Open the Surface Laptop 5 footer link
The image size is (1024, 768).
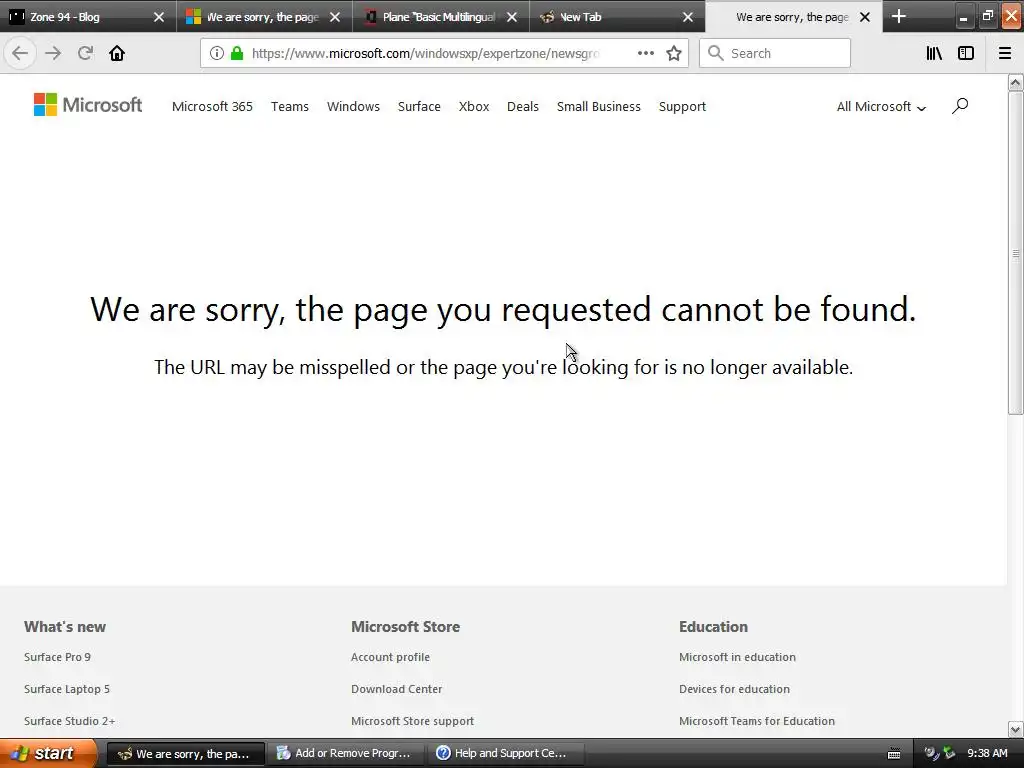pyautogui.click(x=67, y=689)
